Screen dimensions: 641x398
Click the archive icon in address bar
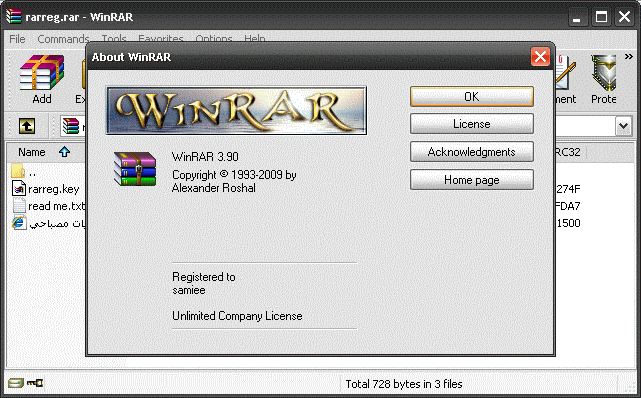click(71, 126)
